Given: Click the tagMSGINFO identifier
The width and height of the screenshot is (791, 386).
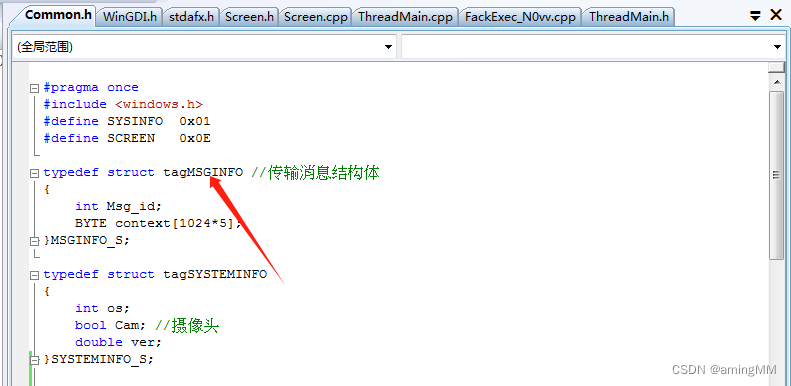Looking at the screenshot, I should [x=203, y=173].
